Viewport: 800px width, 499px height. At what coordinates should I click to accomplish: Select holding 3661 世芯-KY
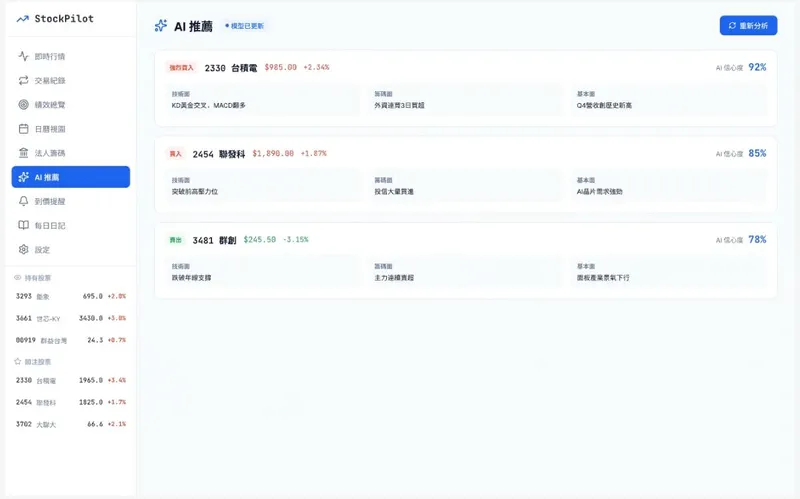71,318
